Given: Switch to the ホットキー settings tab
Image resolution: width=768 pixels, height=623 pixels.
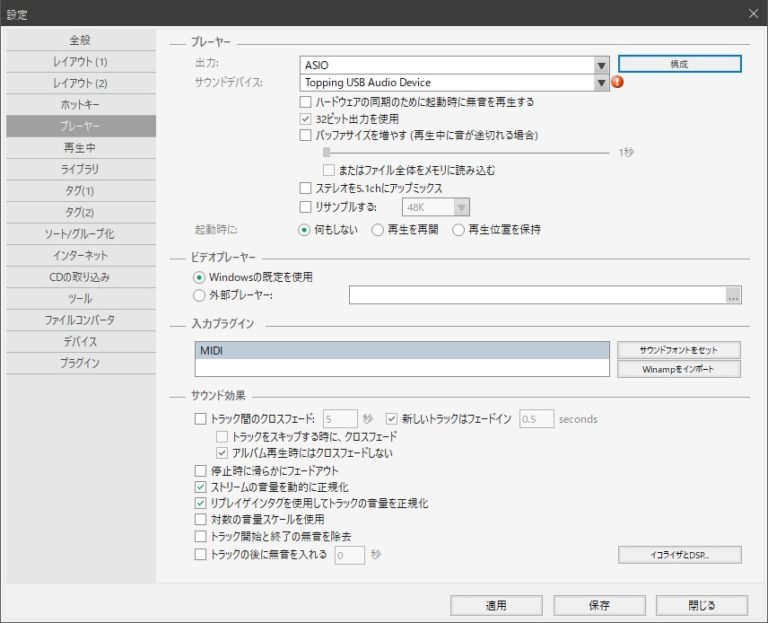Looking at the screenshot, I should click(x=80, y=104).
